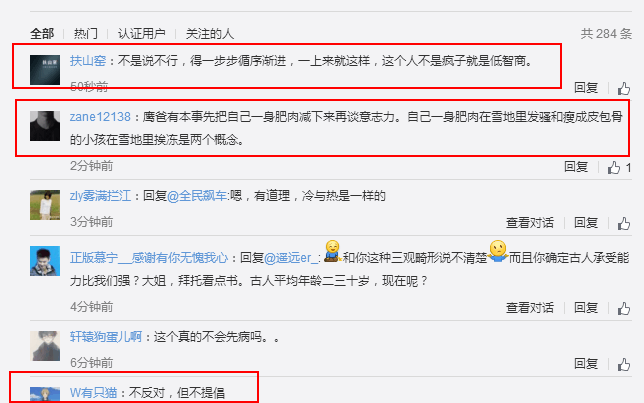View conversation on zly雾满拦江's reply

click(530, 223)
